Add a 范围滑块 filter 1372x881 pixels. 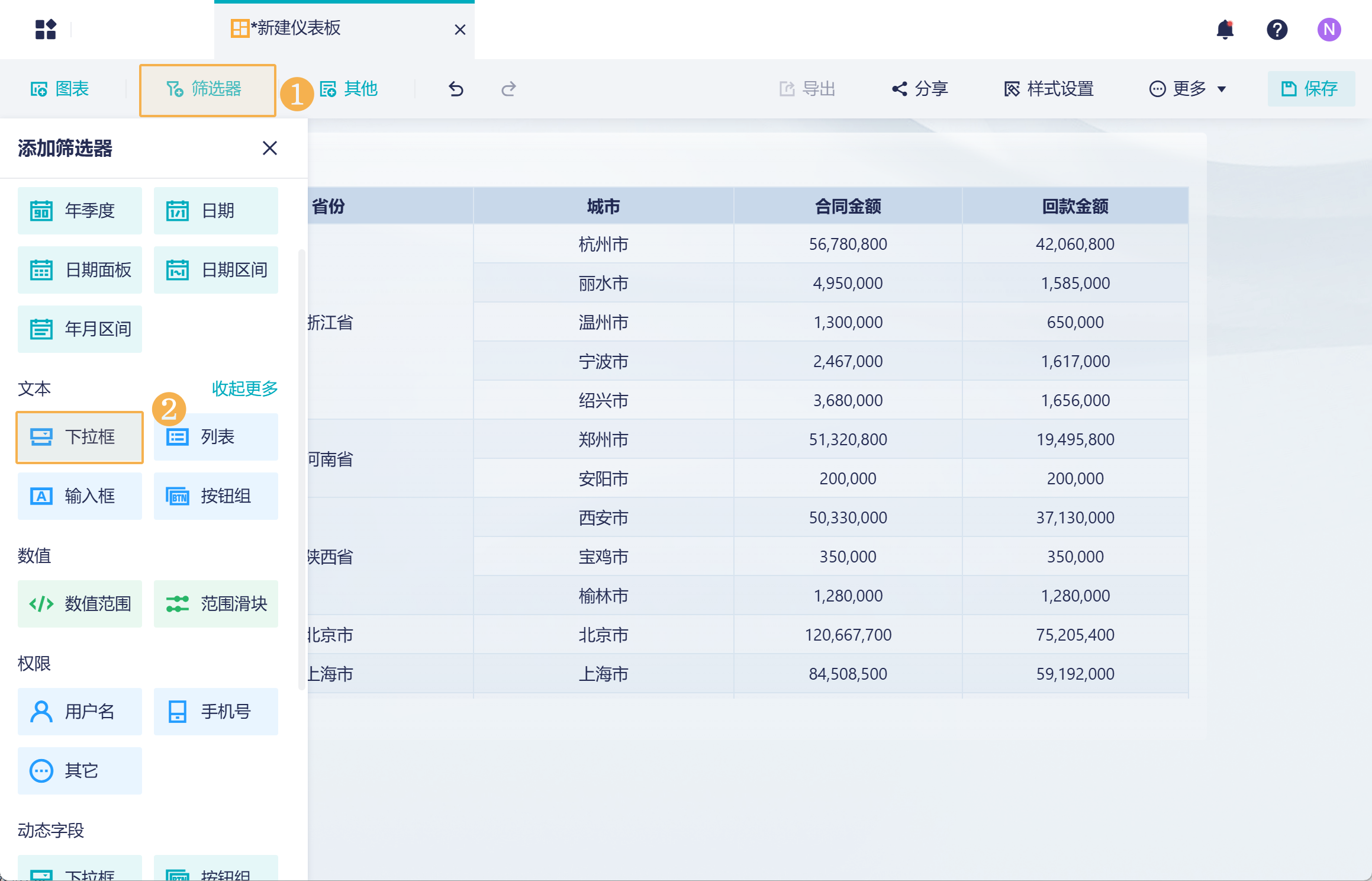click(x=216, y=604)
